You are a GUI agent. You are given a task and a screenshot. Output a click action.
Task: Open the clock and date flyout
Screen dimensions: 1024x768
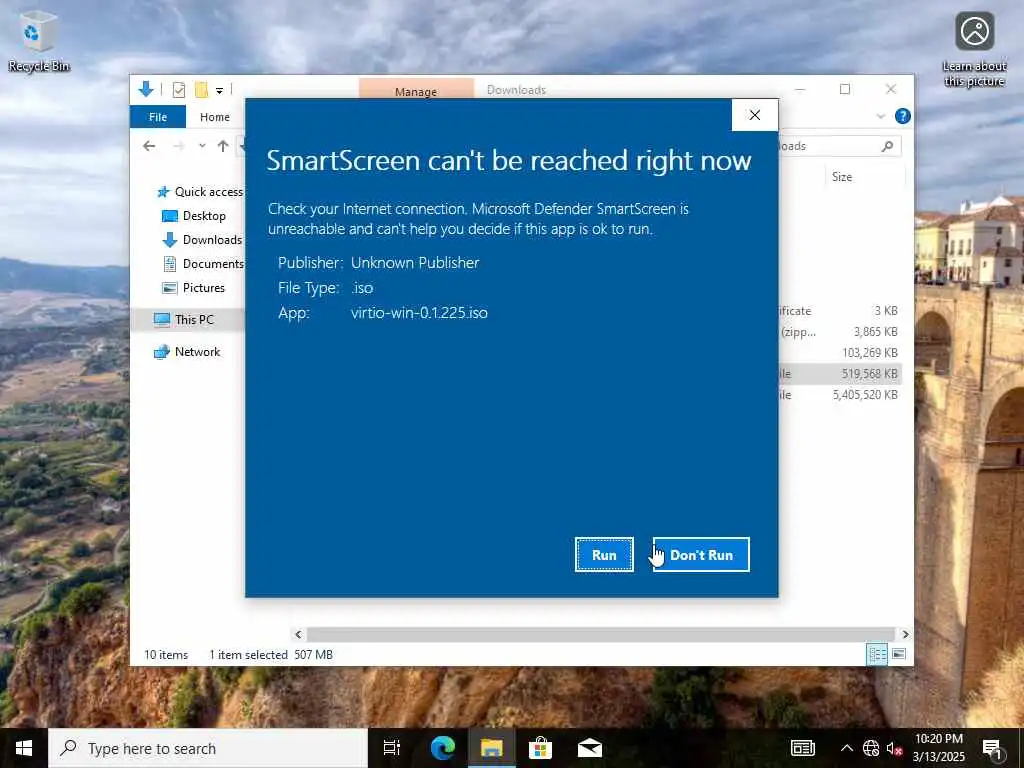[x=938, y=748]
